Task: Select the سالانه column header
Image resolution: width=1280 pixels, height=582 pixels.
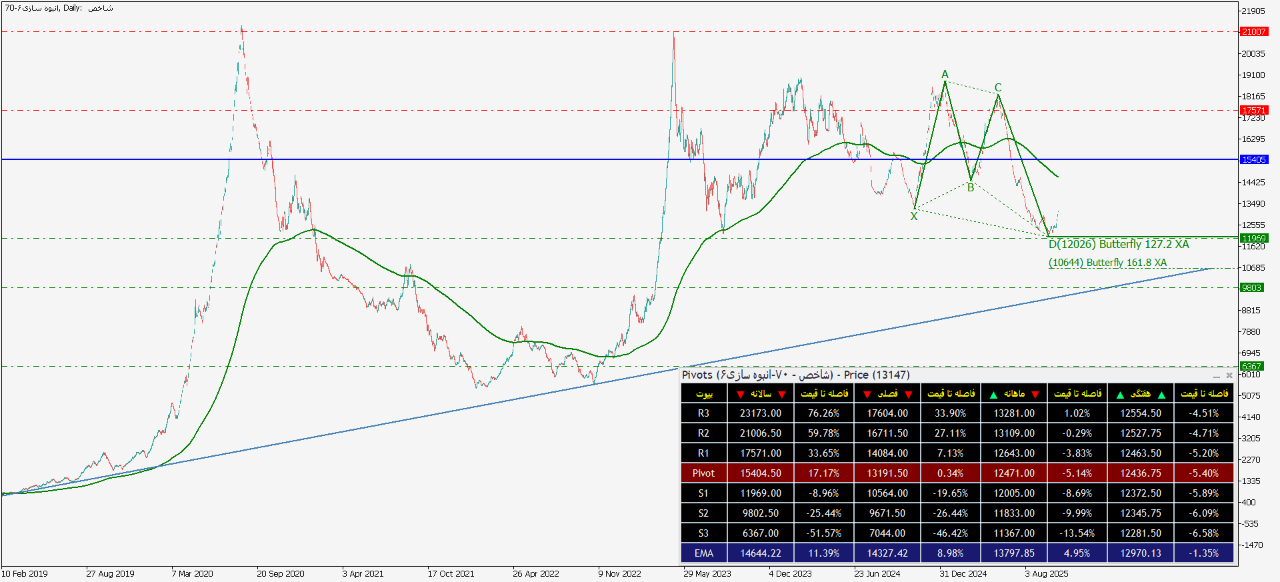Action: tap(767, 397)
